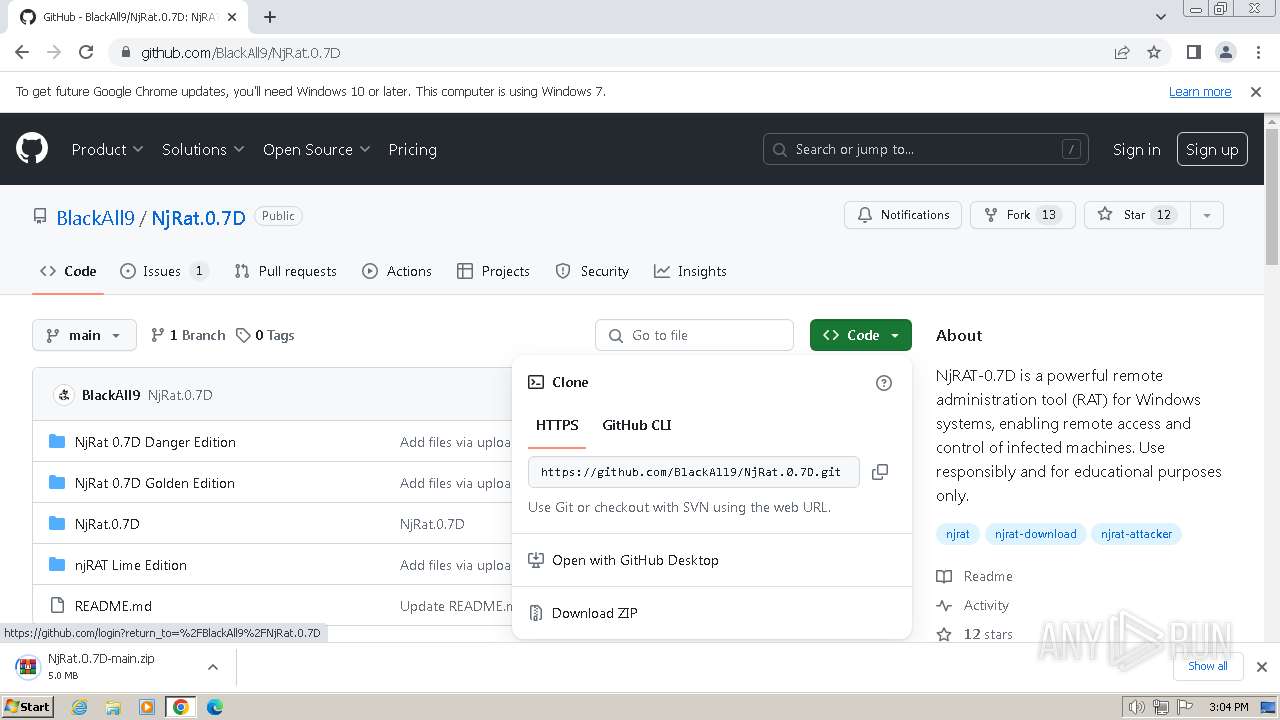The image size is (1280, 720).
Task: Click the njrat-download topic tag
Action: [x=1035, y=534]
